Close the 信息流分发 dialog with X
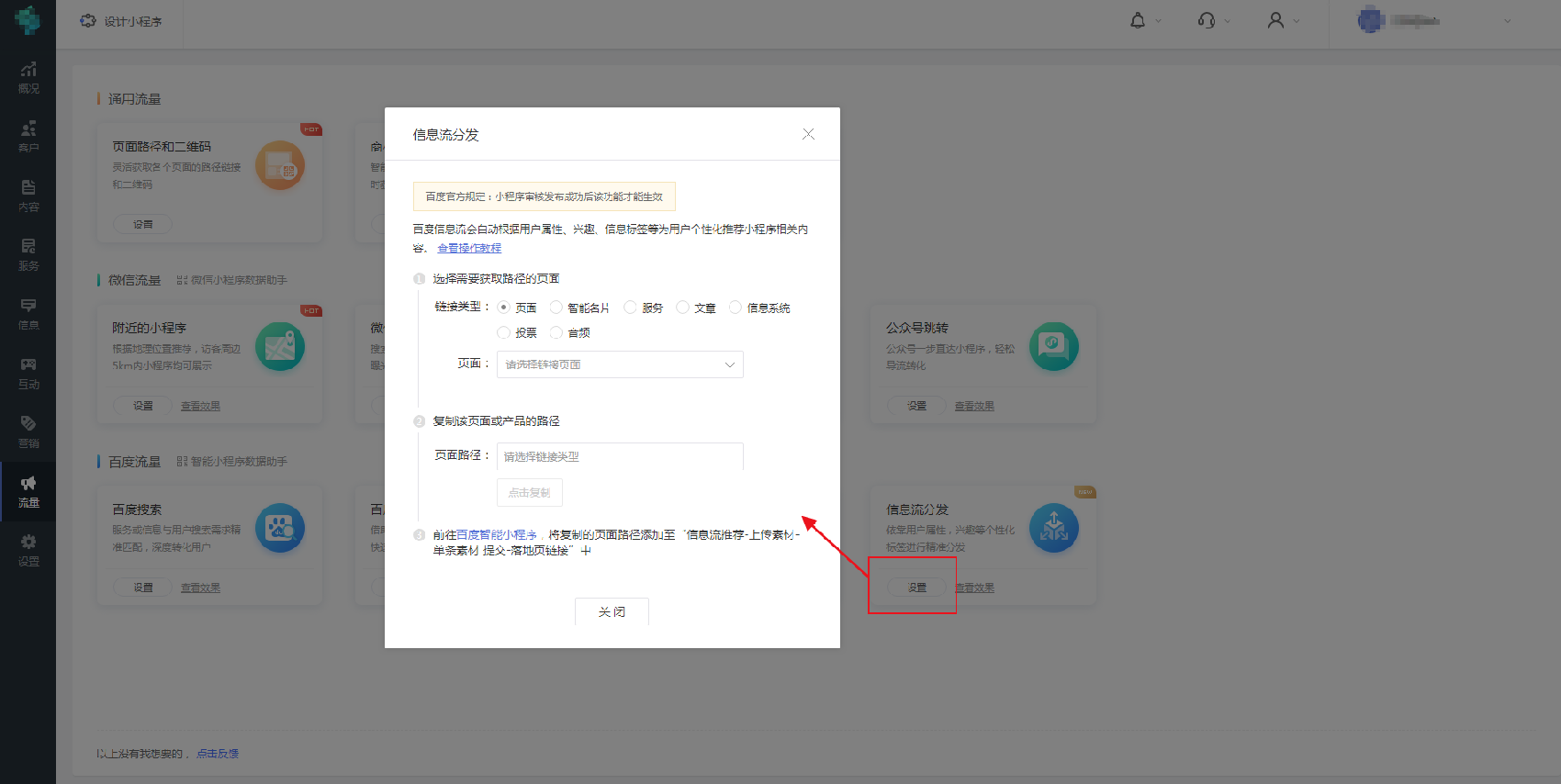This screenshot has height=784, width=1561. click(x=808, y=134)
